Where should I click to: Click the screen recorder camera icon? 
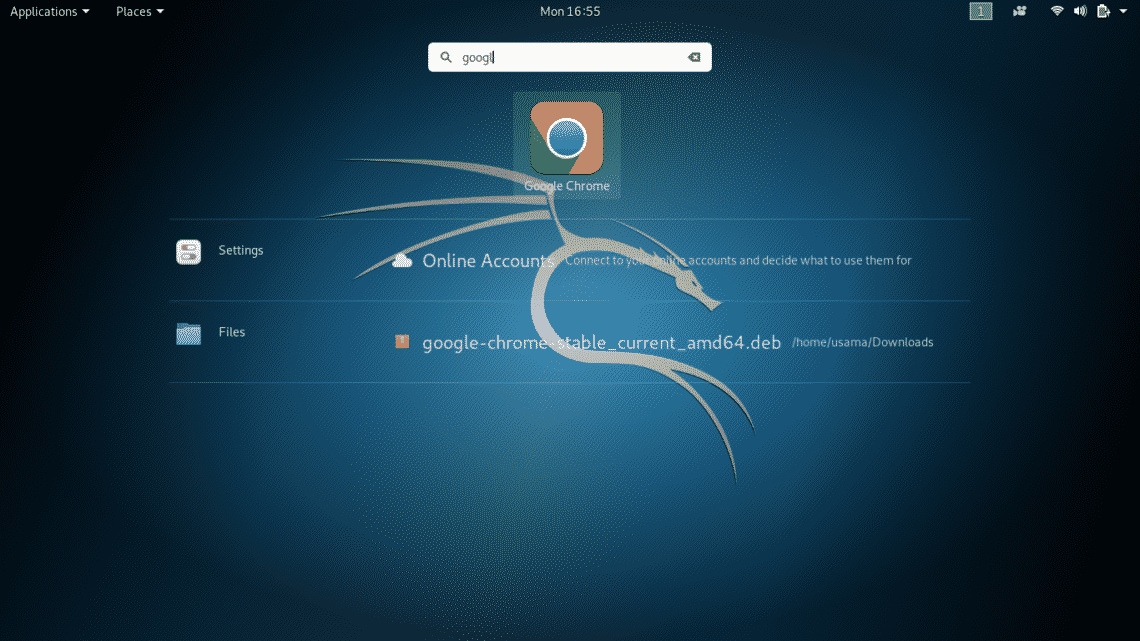click(x=1020, y=12)
